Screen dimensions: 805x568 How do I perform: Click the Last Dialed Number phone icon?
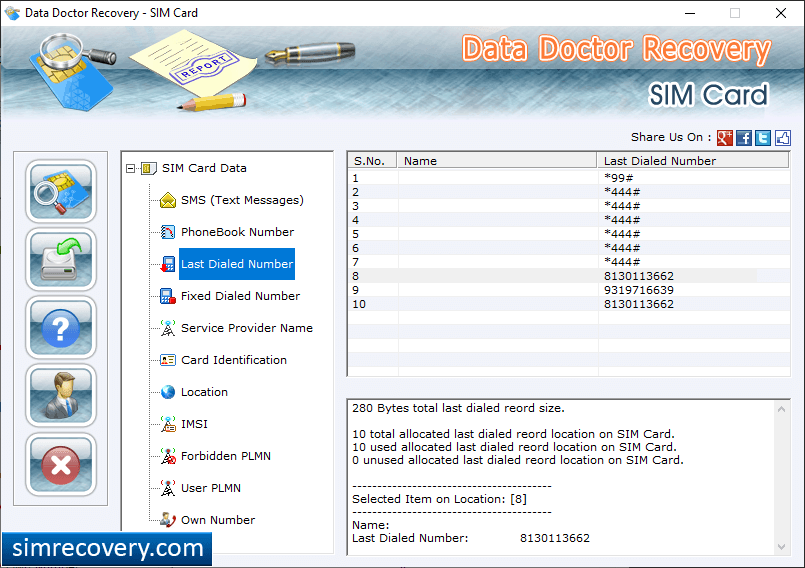[x=168, y=264]
